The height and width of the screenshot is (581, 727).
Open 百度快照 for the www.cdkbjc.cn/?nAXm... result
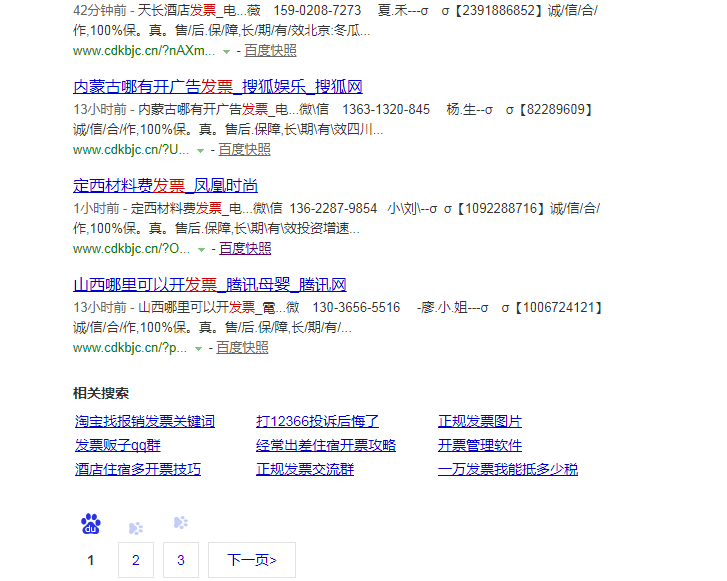[270, 51]
